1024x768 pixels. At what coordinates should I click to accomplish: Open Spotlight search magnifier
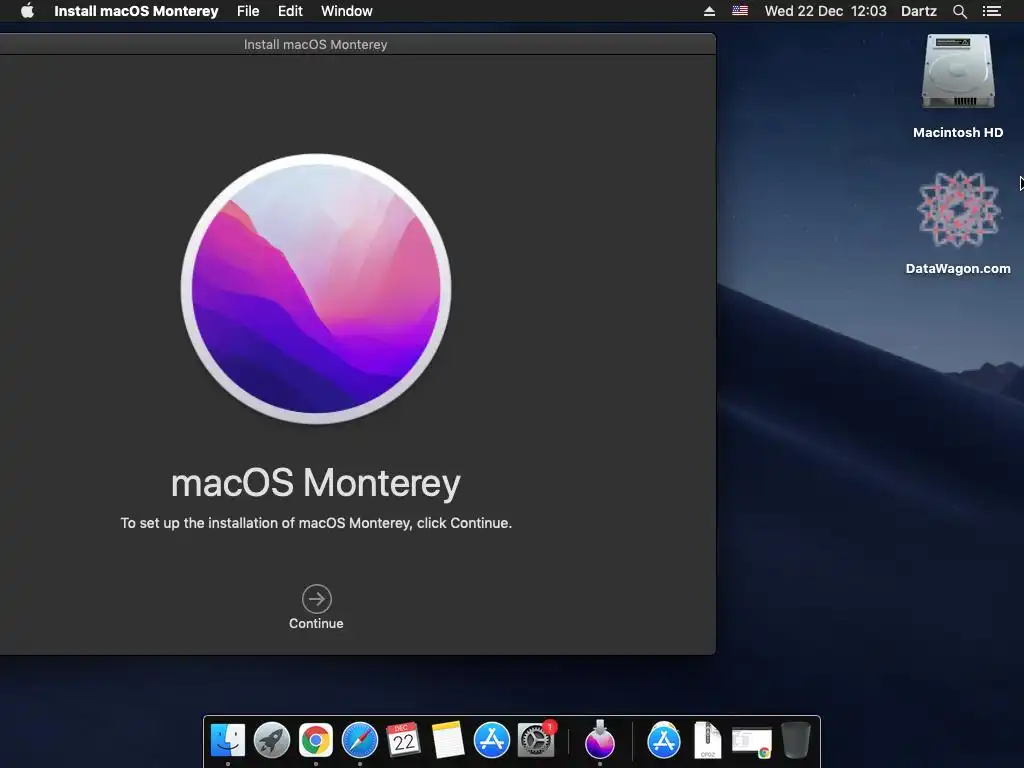[959, 11]
